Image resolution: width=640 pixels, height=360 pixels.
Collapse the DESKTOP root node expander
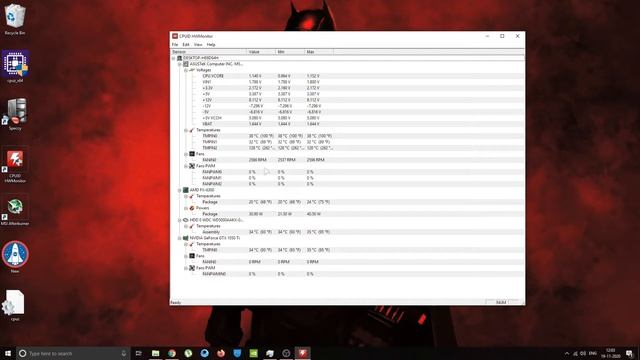173,58
